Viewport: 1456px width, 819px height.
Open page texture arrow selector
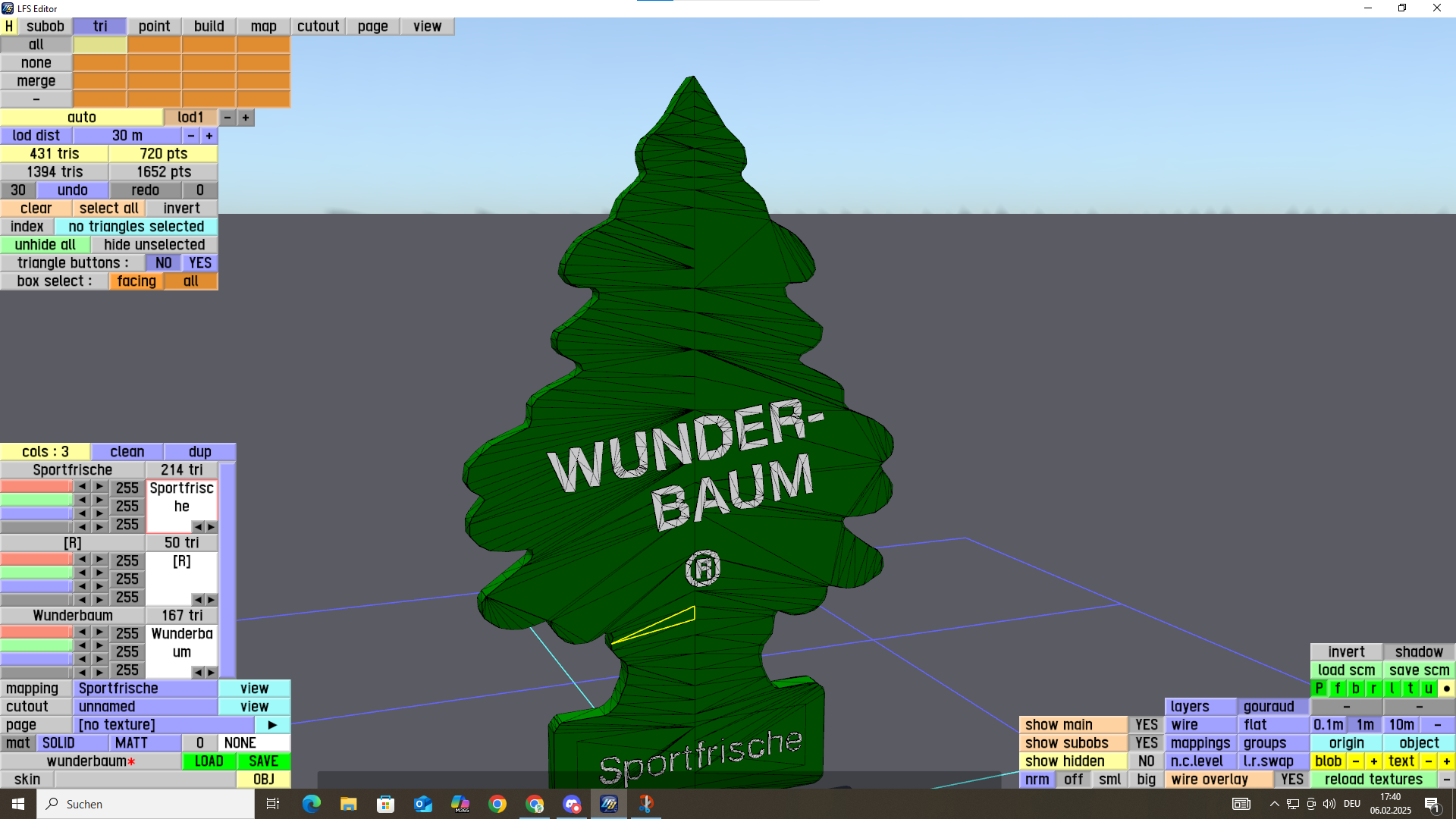[x=272, y=725]
